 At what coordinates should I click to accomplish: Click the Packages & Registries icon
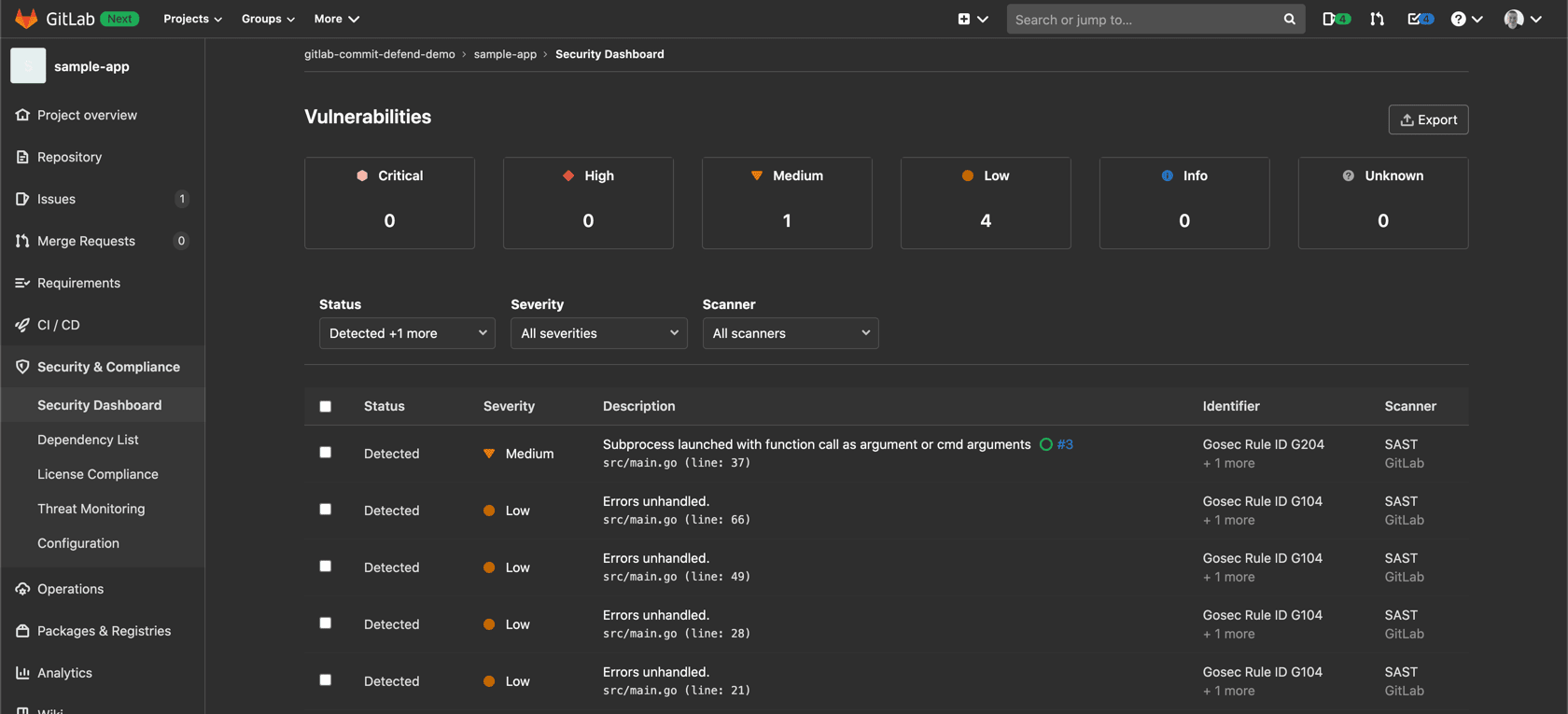pyautogui.click(x=22, y=631)
